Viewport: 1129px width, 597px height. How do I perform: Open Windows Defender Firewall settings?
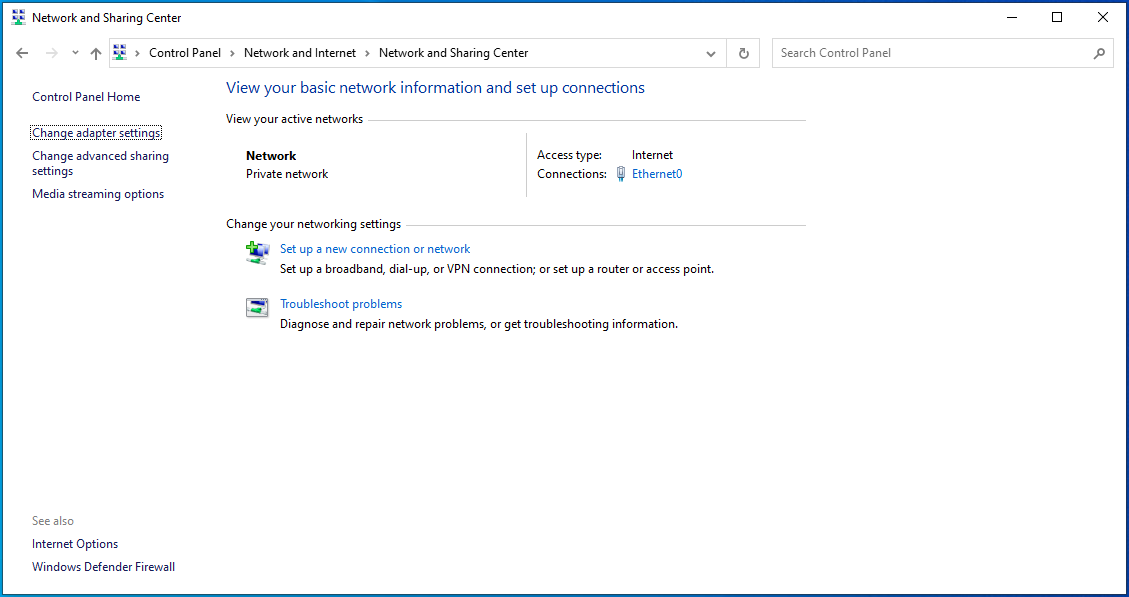point(103,566)
